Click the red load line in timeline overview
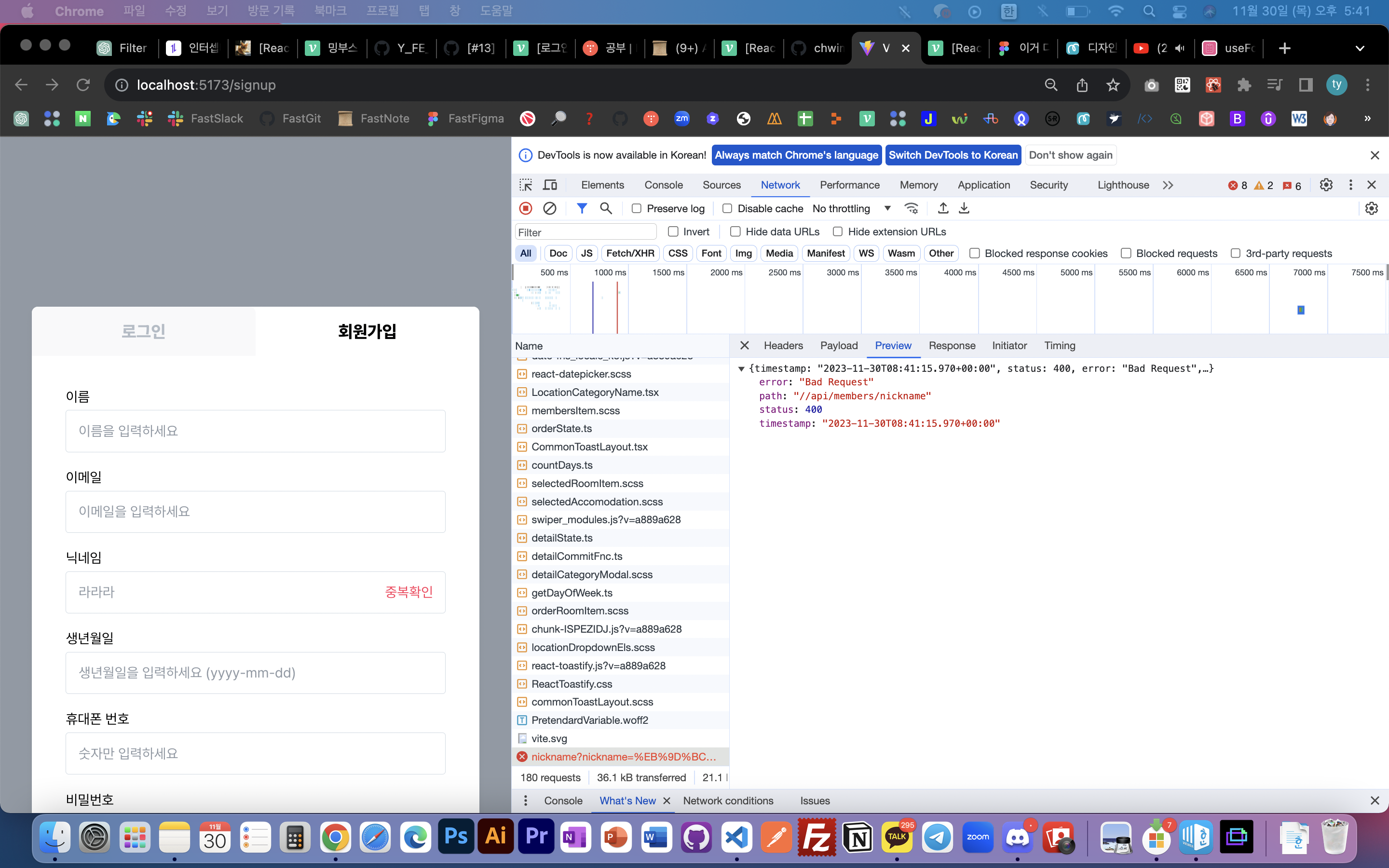Viewport: 1389px width, 868px height. click(x=617, y=308)
